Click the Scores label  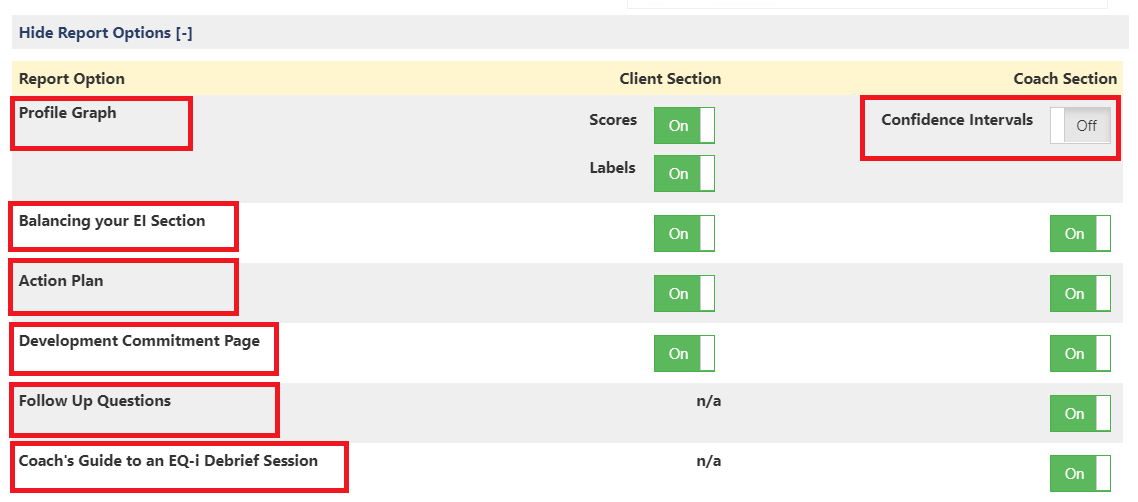tap(613, 120)
